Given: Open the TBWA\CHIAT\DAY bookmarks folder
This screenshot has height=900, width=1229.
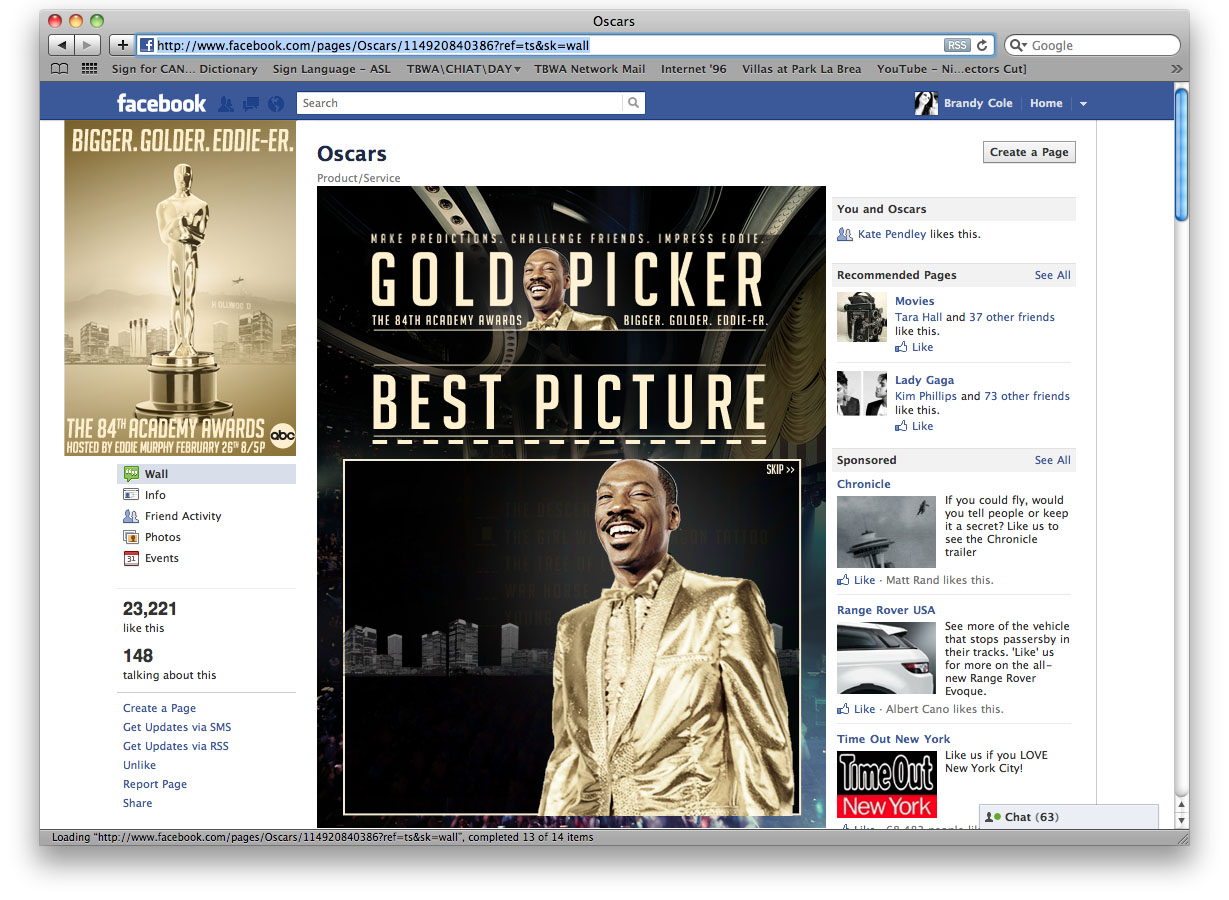Looking at the screenshot, I should coord(464,69).
